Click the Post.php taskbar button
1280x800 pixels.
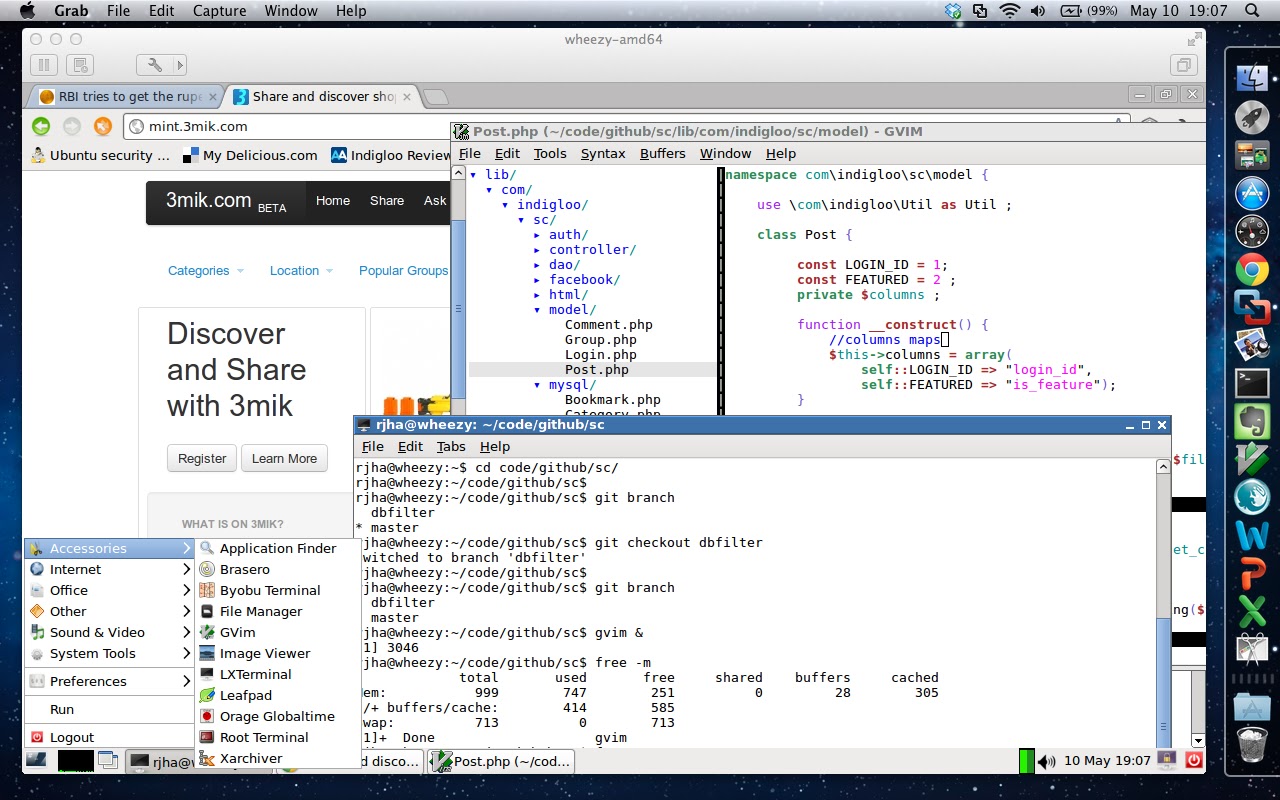click(x=501, y=761)
